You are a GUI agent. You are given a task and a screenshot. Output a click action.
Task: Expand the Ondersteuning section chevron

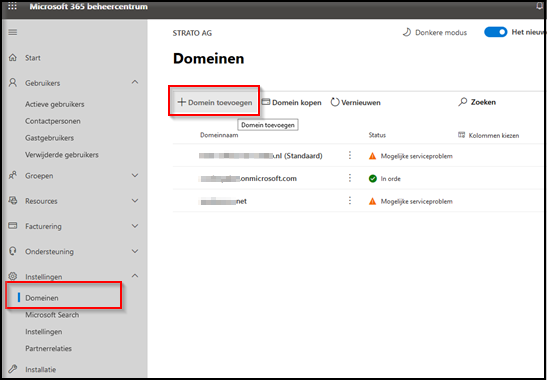[x=135, y=251]
